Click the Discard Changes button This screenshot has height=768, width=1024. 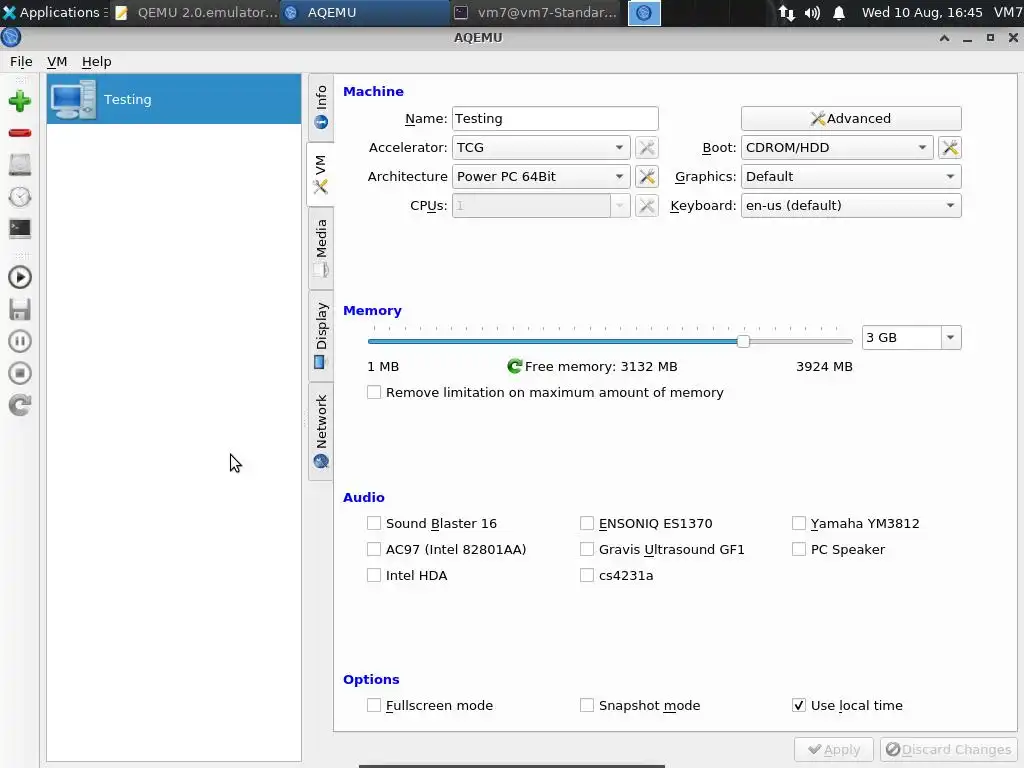[x=948, y=750]
